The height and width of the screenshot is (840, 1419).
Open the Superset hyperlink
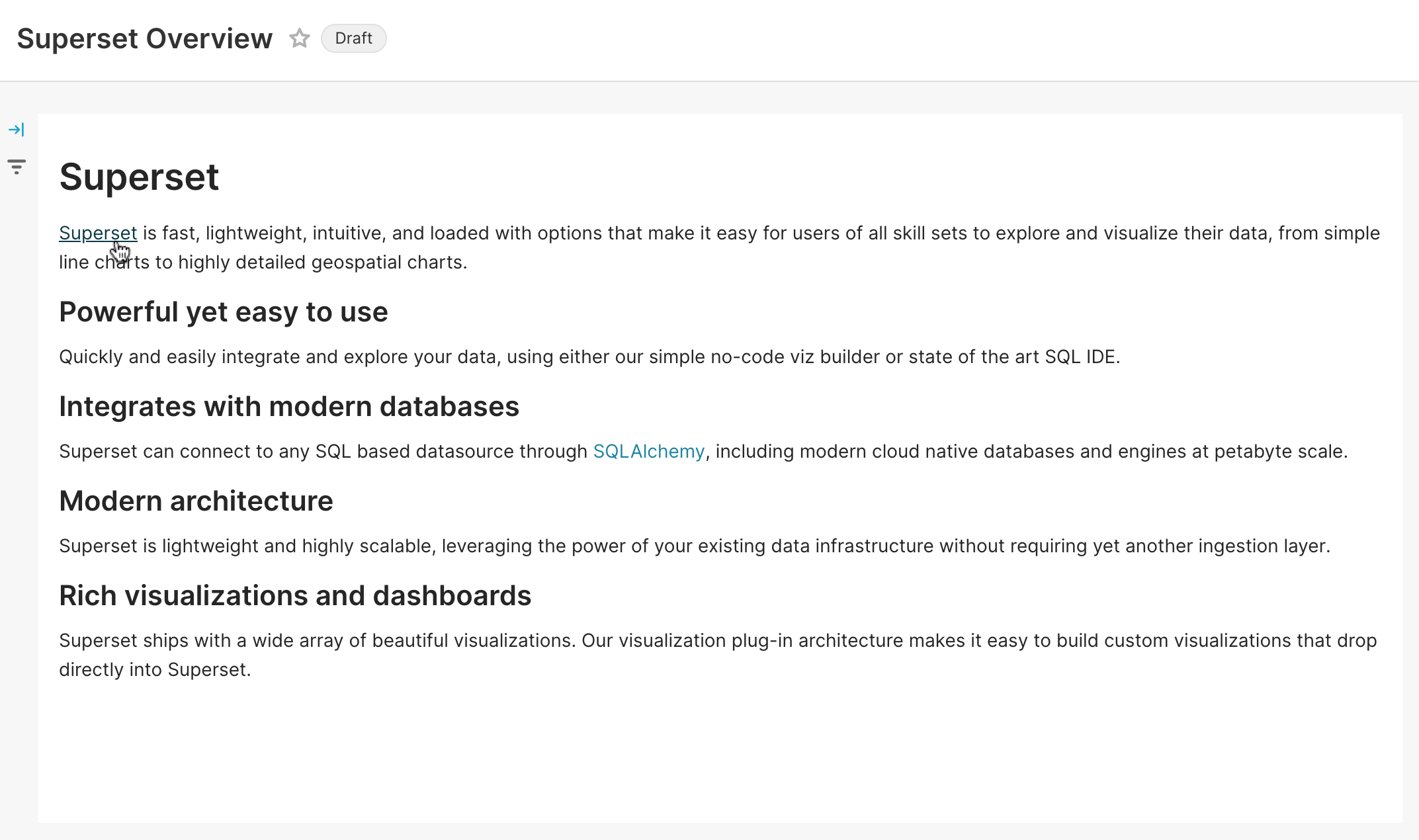pos(98,233)
